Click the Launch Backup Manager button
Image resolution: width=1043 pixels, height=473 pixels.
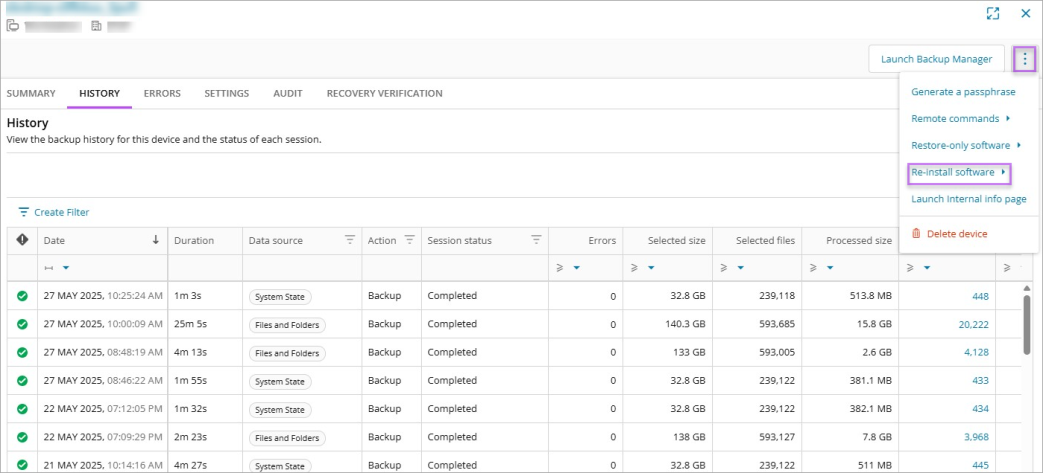936,59
